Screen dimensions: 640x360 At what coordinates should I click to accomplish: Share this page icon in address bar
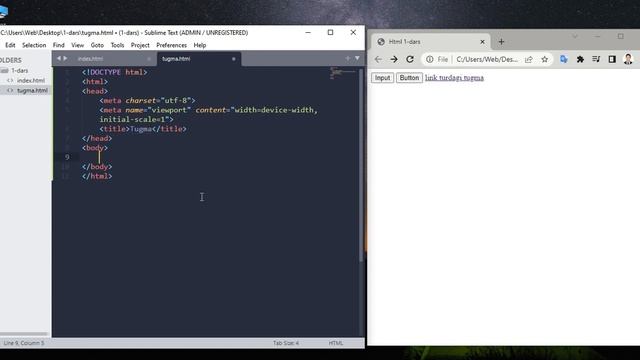point(529,59)
